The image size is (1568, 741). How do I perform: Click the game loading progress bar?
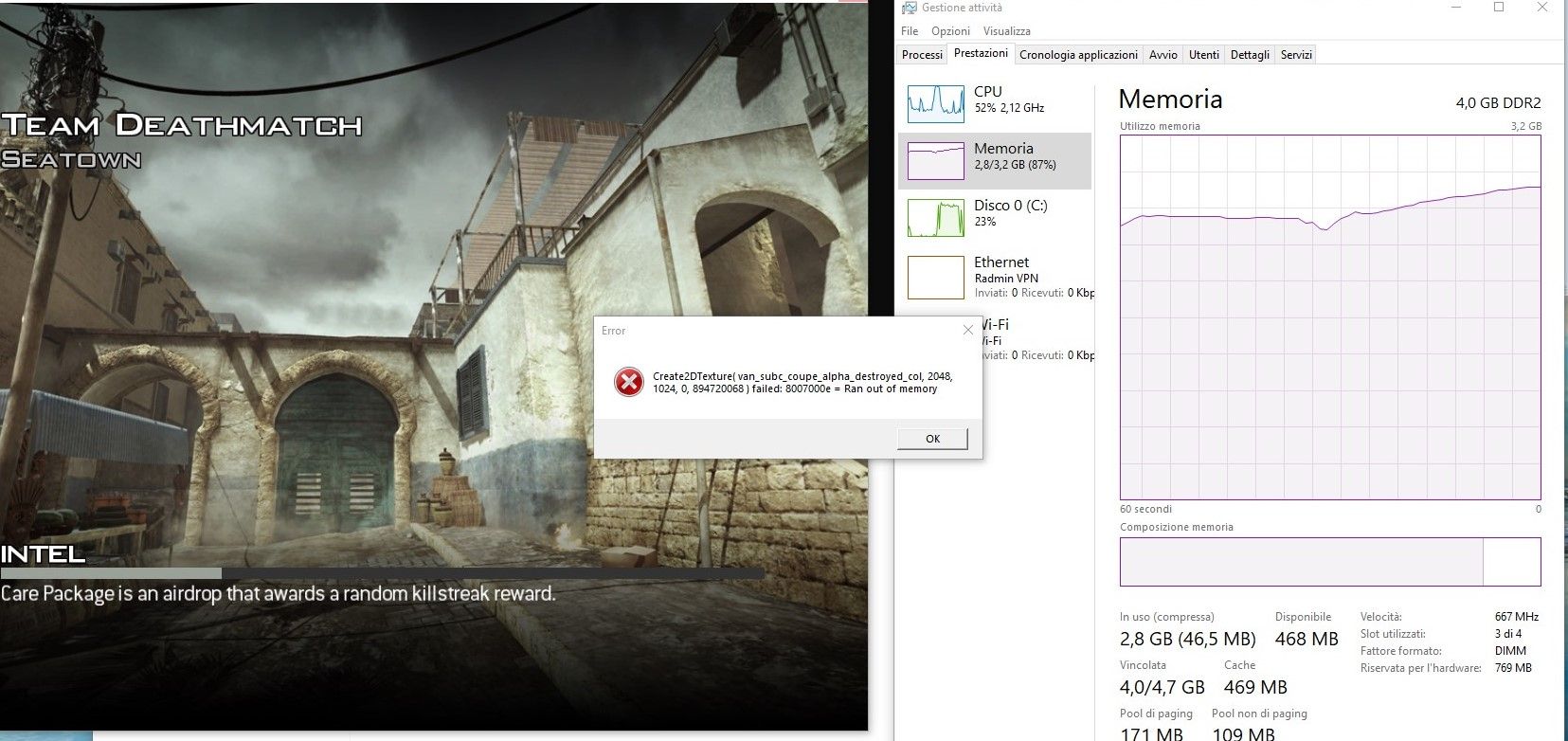pyautogui.click(x=382, y=573)
